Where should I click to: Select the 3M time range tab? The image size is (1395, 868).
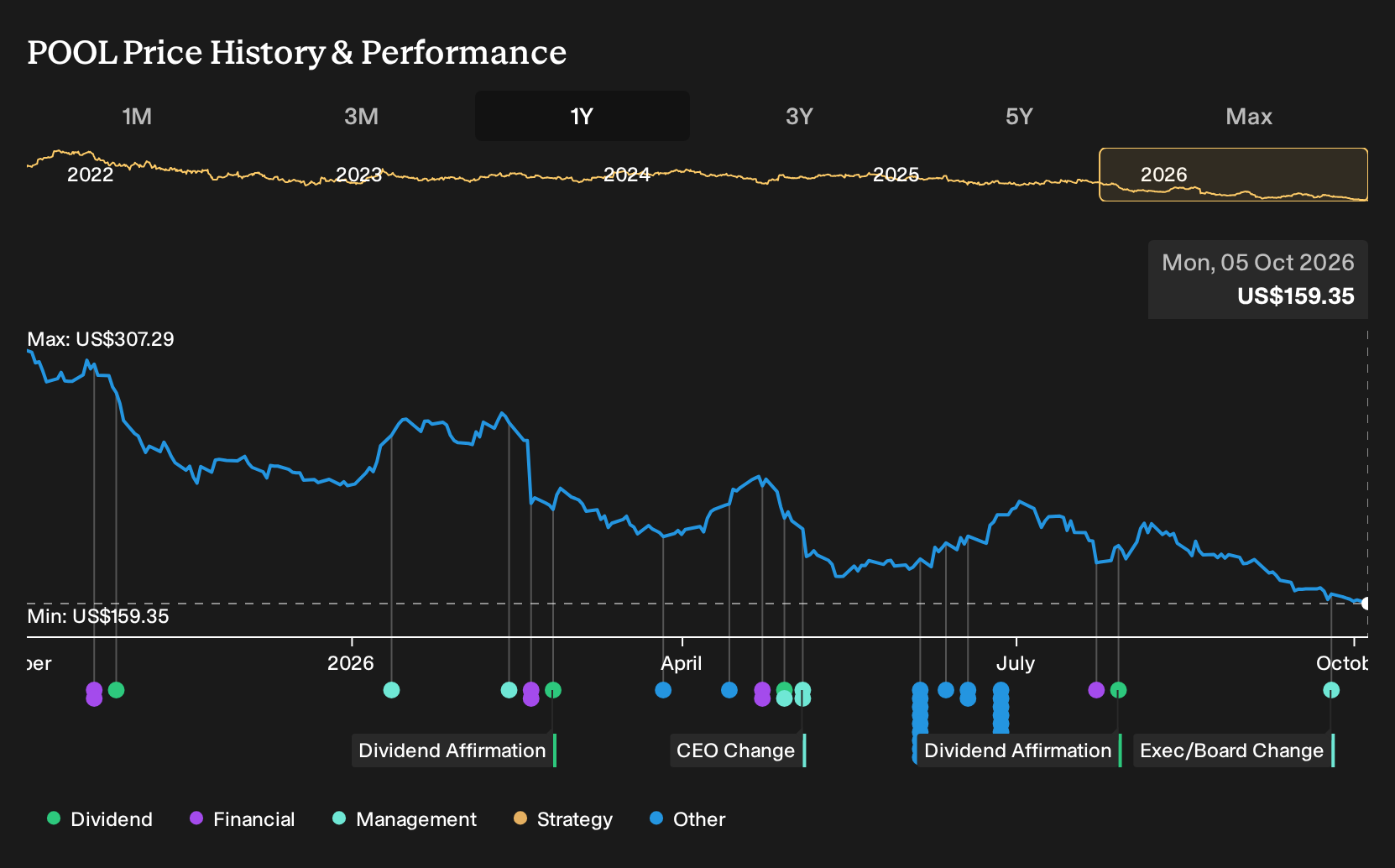(361, 116)
